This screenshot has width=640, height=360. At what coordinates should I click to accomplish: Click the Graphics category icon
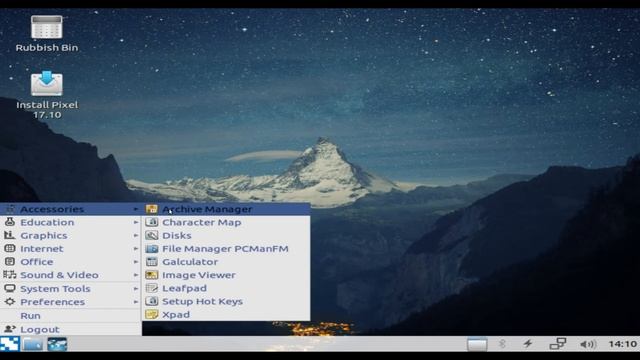pos(10,235)
